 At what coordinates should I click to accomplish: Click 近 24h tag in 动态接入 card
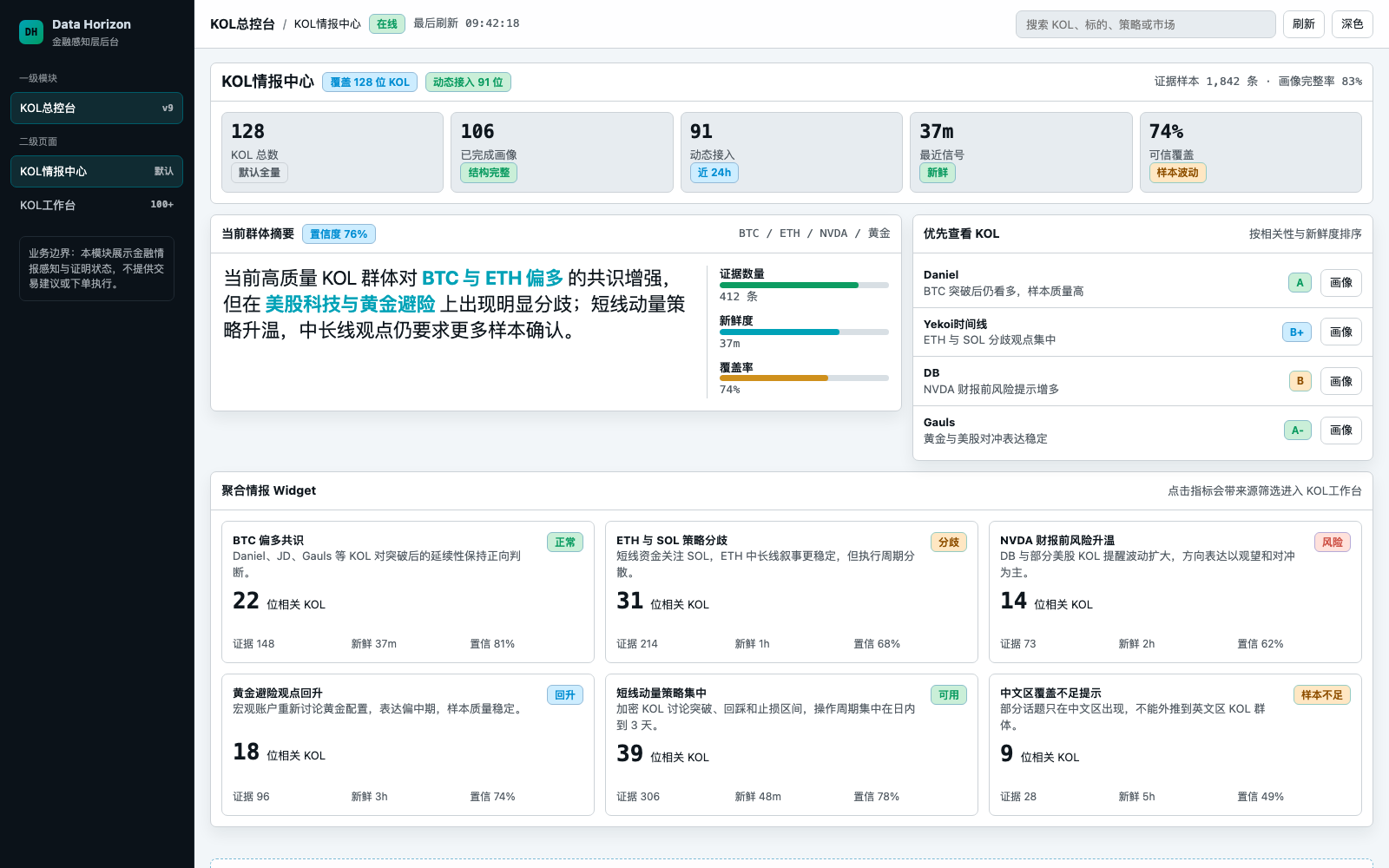(x=714, y=173)
